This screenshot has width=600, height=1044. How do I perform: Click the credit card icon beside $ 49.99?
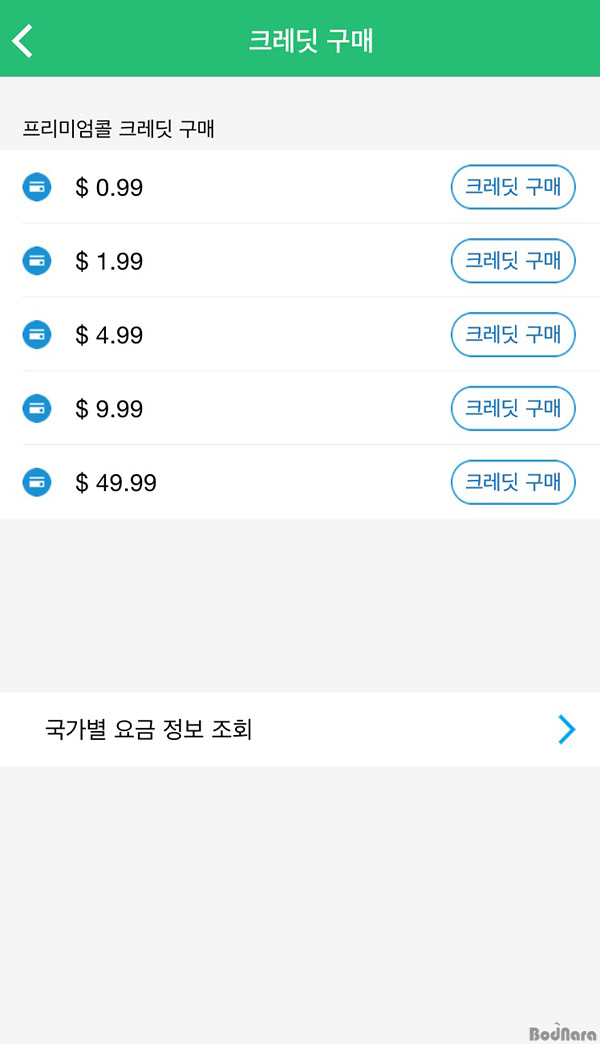[37, 483]
